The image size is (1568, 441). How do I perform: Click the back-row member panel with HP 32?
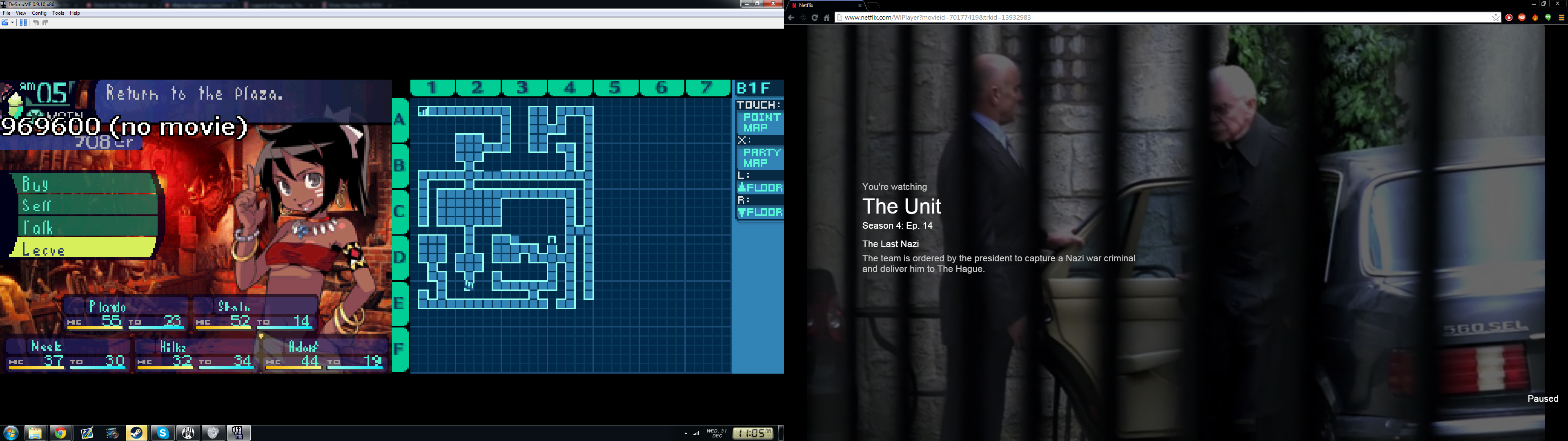(x=196, y=354)
